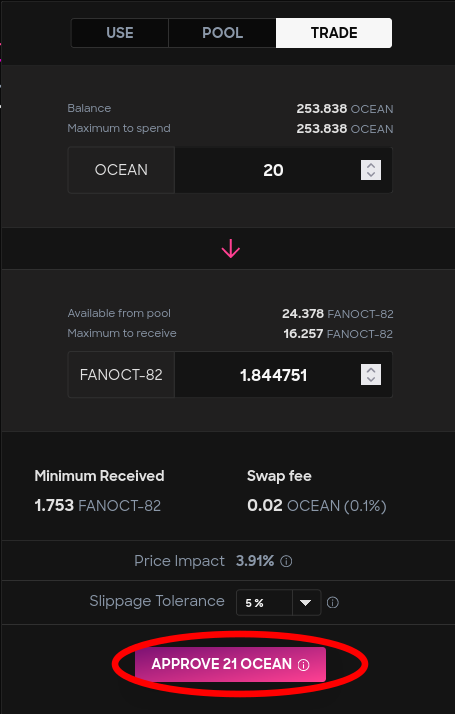Select the TRADE tab
The height and width of the screenshot is (714, 455).
334,33
